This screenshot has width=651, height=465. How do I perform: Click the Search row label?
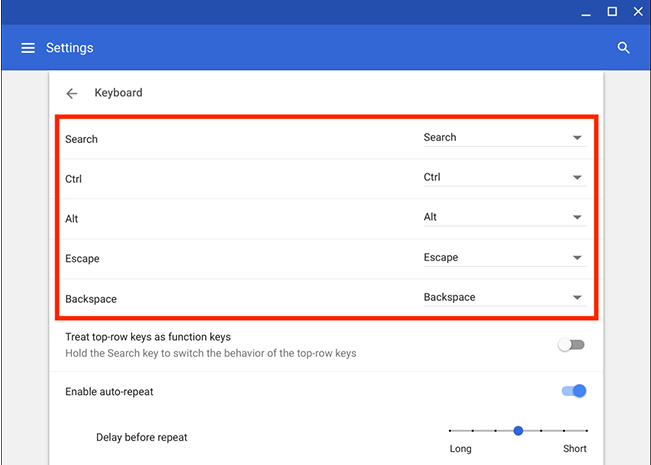click(81, 139)
